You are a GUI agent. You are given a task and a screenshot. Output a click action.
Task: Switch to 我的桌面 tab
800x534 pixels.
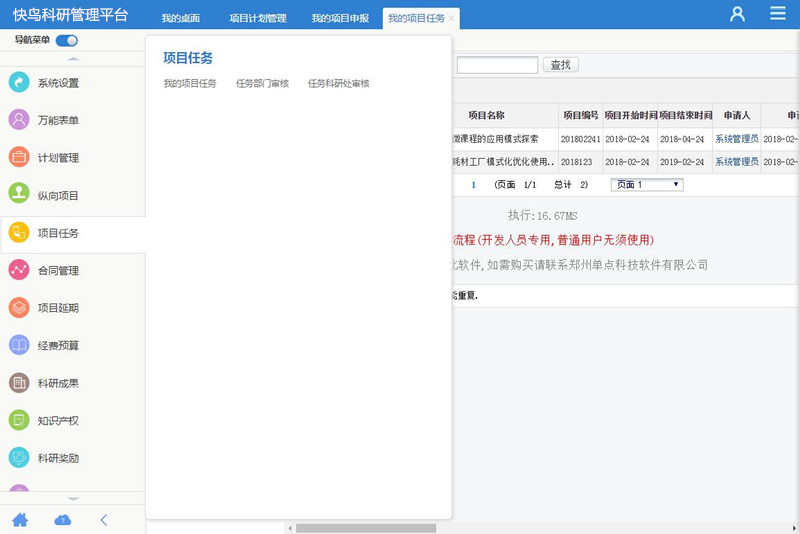click(181, 18)
